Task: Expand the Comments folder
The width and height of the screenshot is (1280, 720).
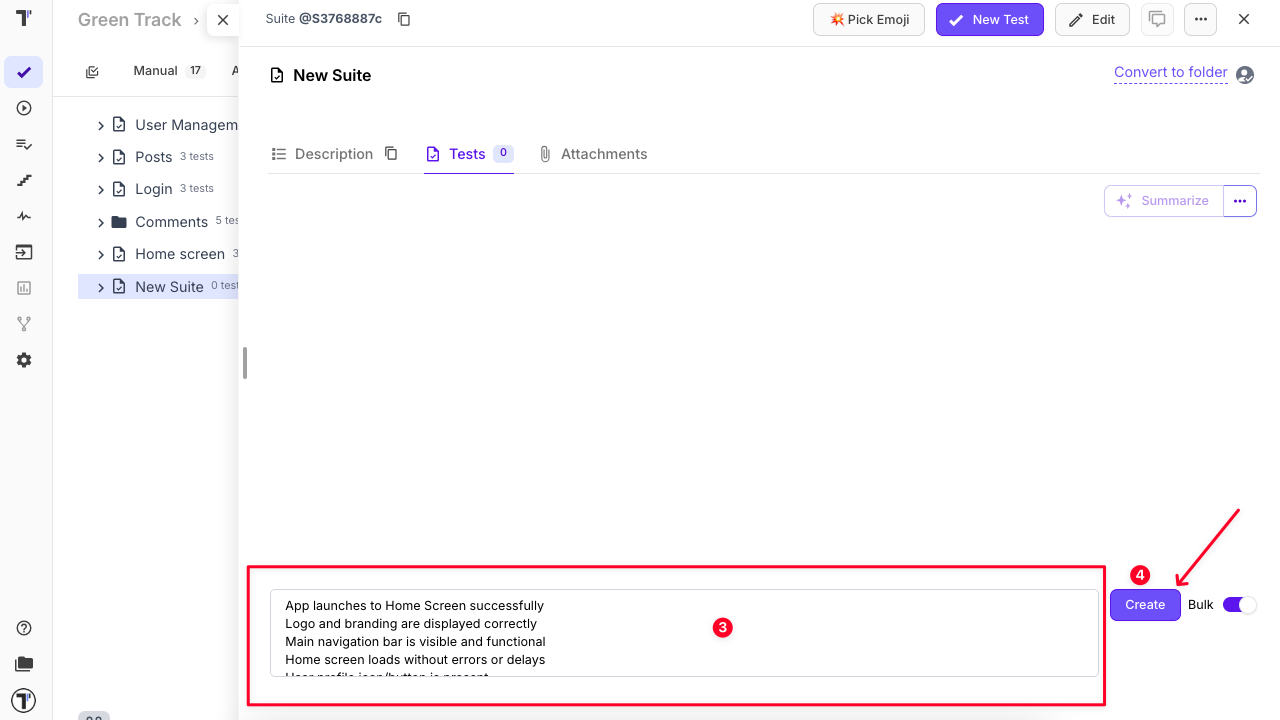Action: pyautogui.click(x=101, y=222)
